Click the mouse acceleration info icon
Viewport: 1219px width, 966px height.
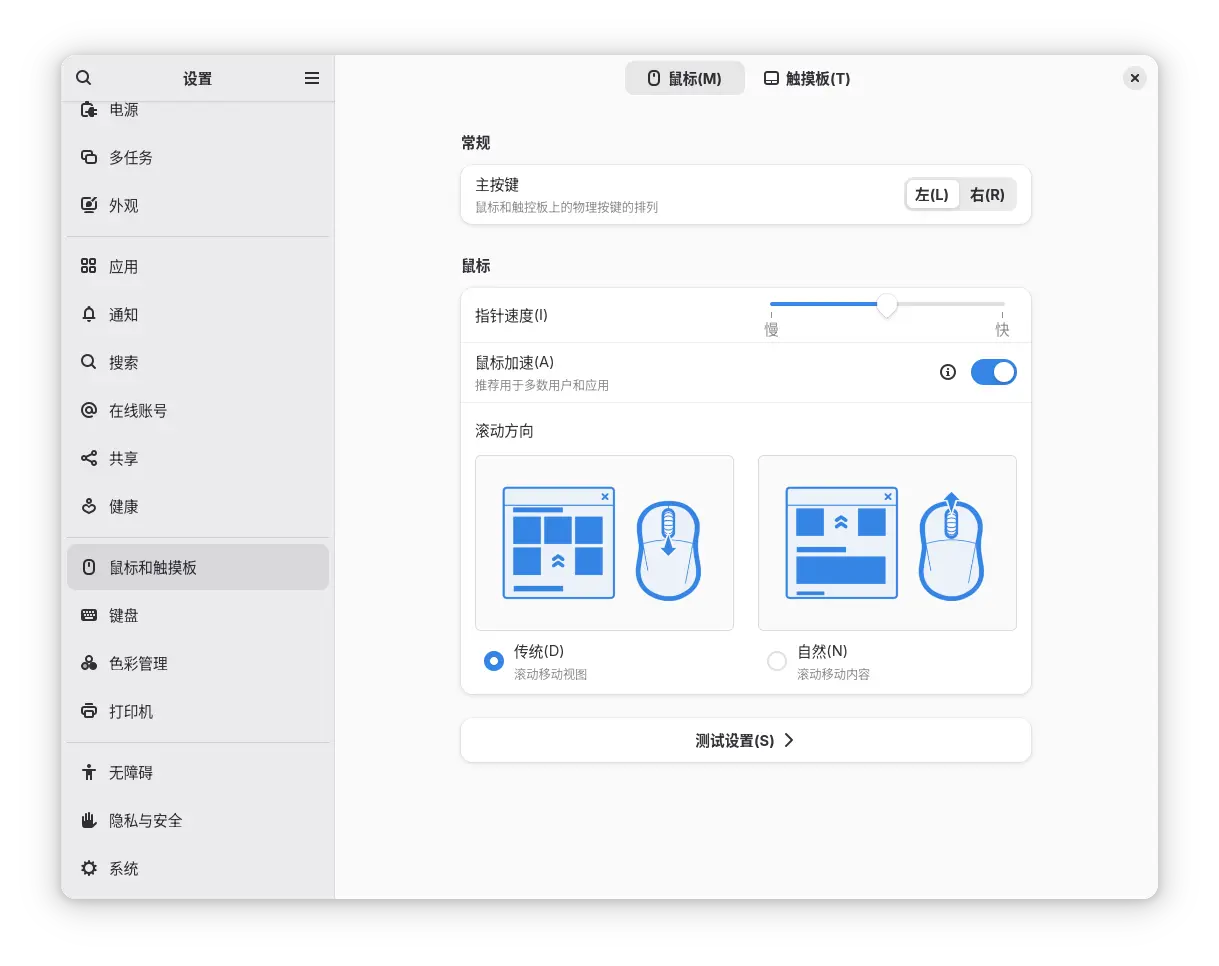[x=948, y=372]
